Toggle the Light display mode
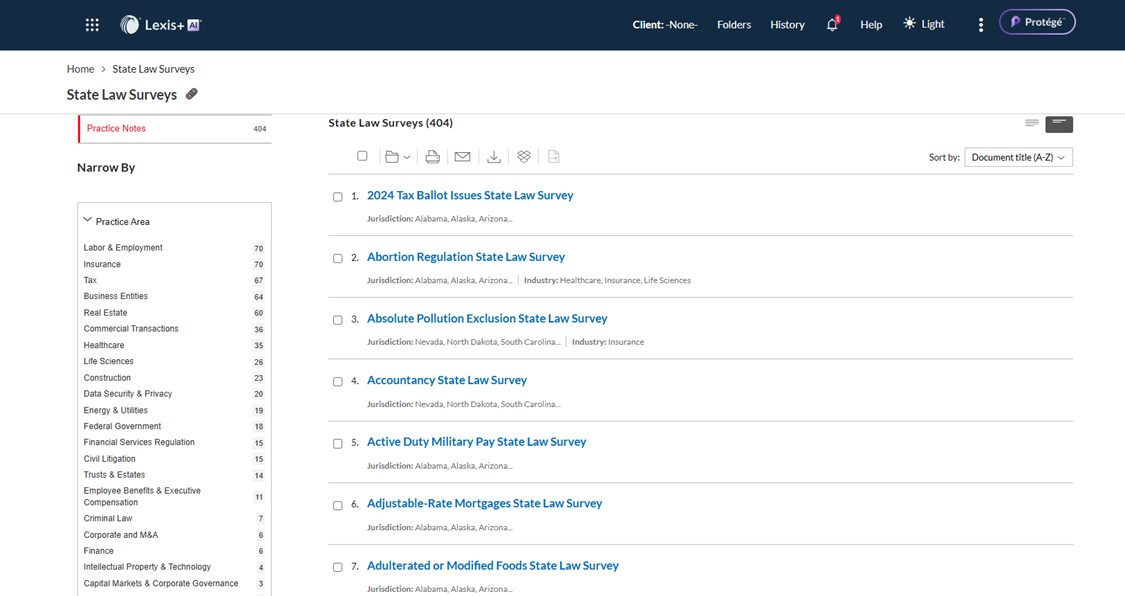Screen dimensions: 1125x596 (x=924, y=24)
